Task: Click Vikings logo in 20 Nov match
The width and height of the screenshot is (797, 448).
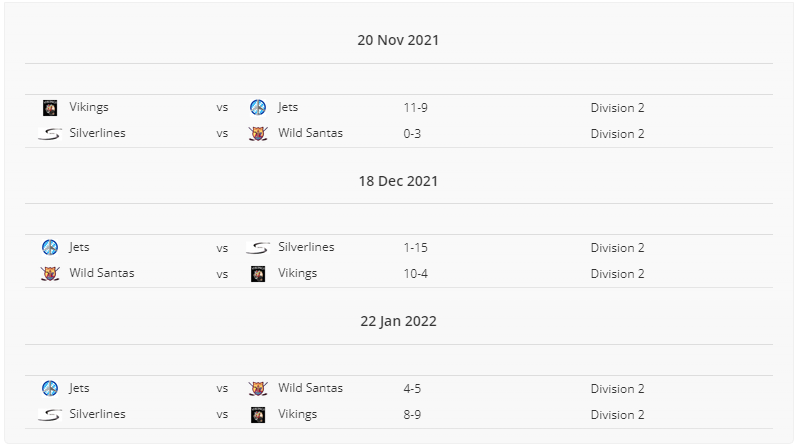Action: (x=50, y=108)
